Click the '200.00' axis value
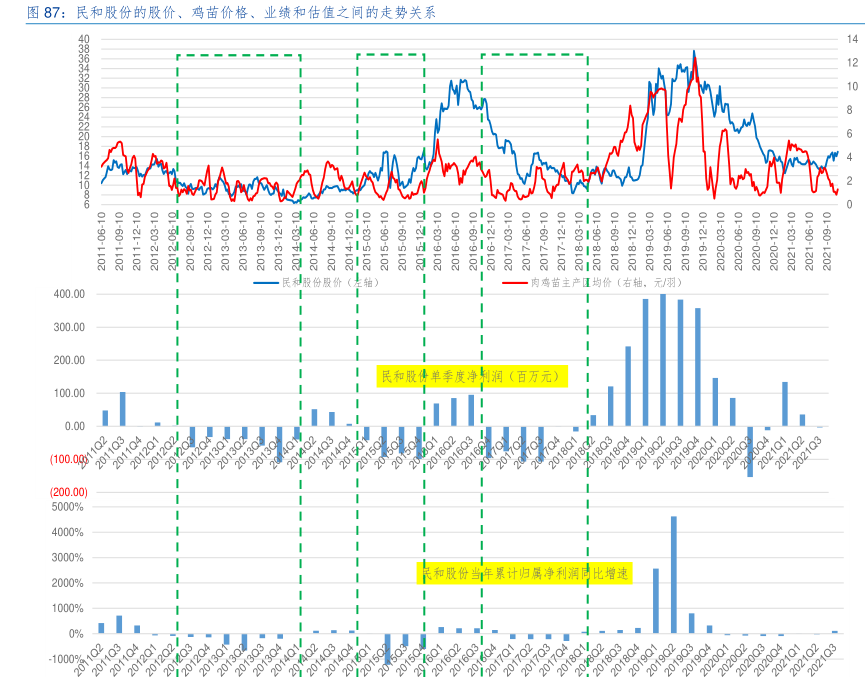Screen dimensions: 865x677 click(69, 360)
